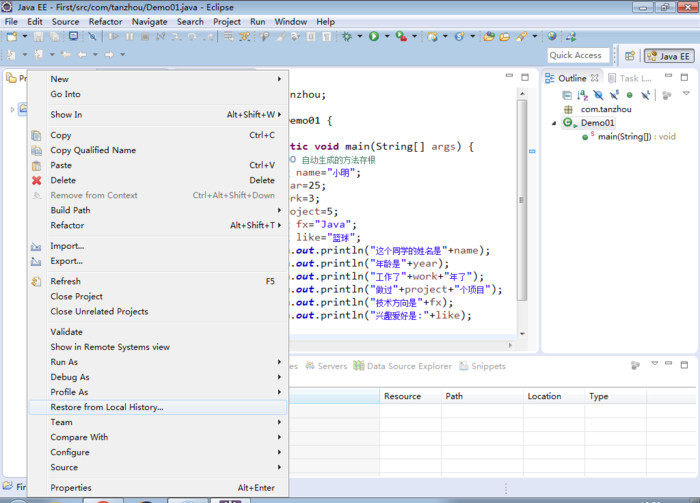The height and width of the screenshot is (503, 700).
Task: Open a console via the monitor icon
Action: 73,36
